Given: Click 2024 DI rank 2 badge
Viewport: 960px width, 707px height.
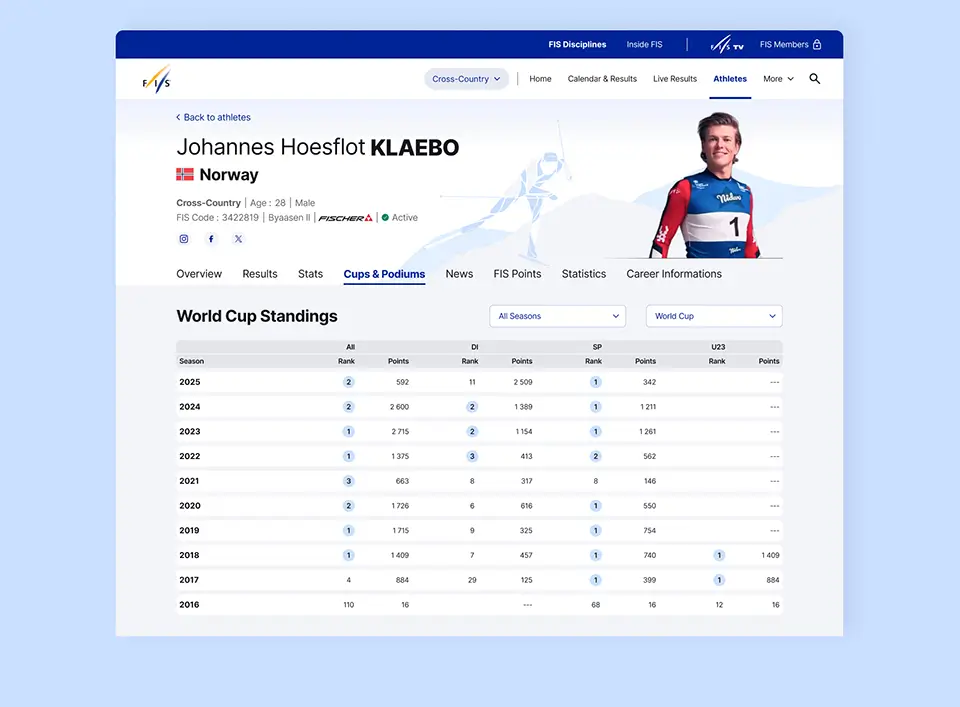Looking at the screenshot, I should 472,406.
